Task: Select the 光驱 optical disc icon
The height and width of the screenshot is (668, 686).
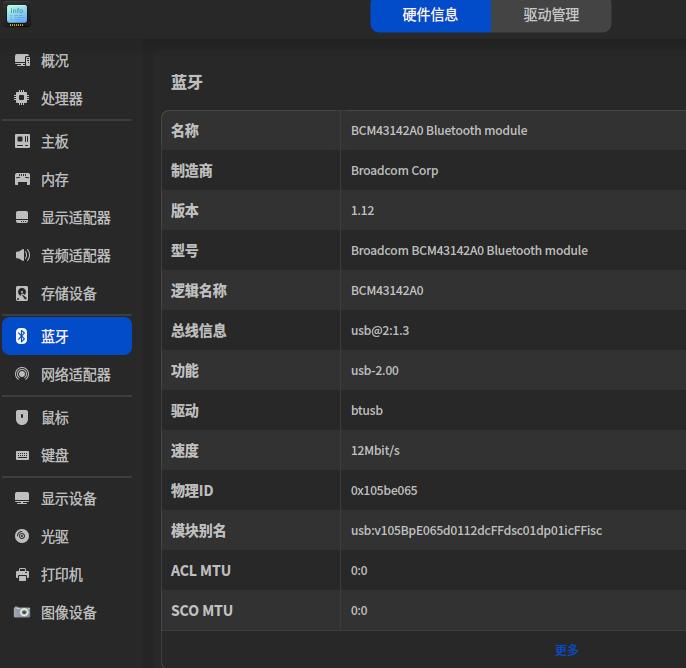Action: click(22, 536)
